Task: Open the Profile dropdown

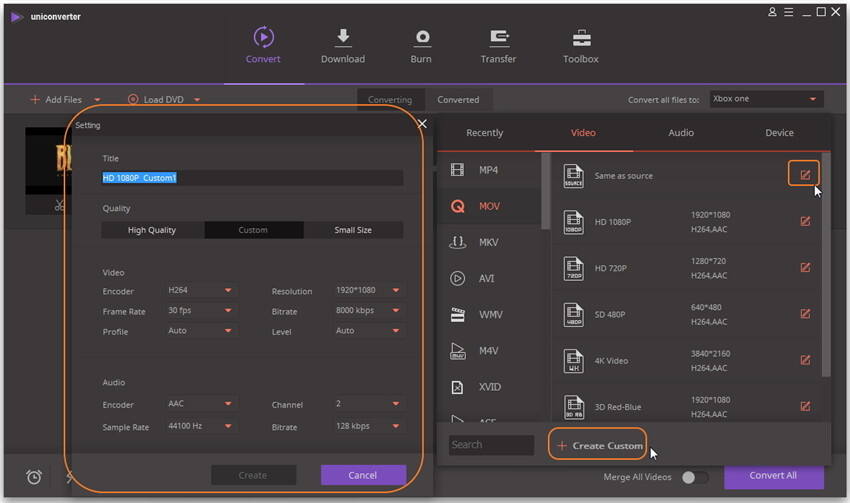Action: click(x=199, y=331)
